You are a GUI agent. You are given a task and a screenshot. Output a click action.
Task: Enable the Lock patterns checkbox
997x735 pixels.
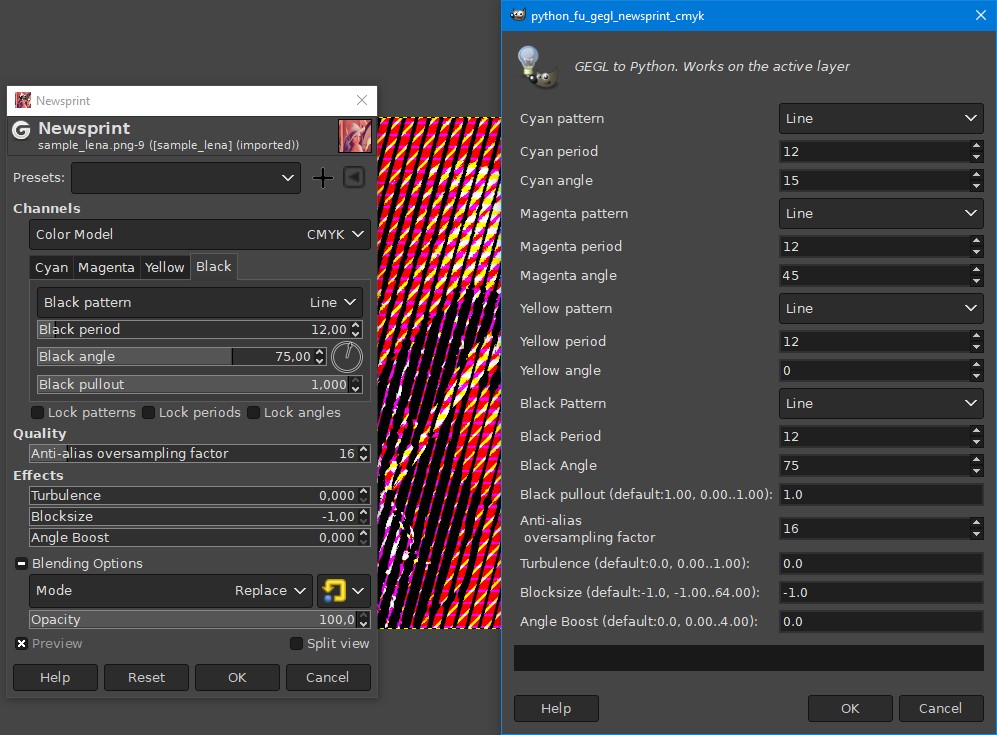pyautogui.click(x=38, y=413)
